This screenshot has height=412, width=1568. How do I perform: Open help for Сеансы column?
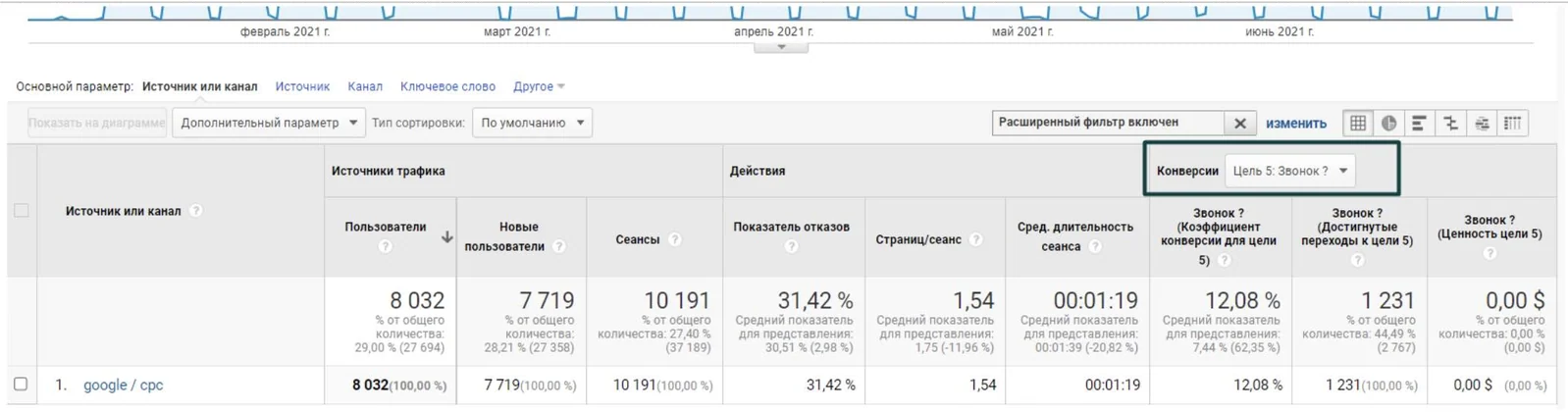[x=674, y=239]
